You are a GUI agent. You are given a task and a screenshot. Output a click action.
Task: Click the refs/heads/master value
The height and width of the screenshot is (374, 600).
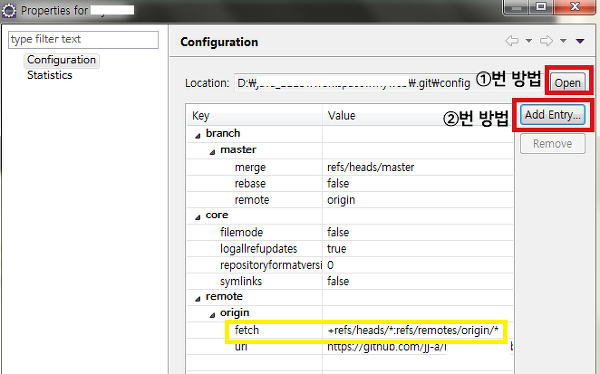tap(370, 167)
